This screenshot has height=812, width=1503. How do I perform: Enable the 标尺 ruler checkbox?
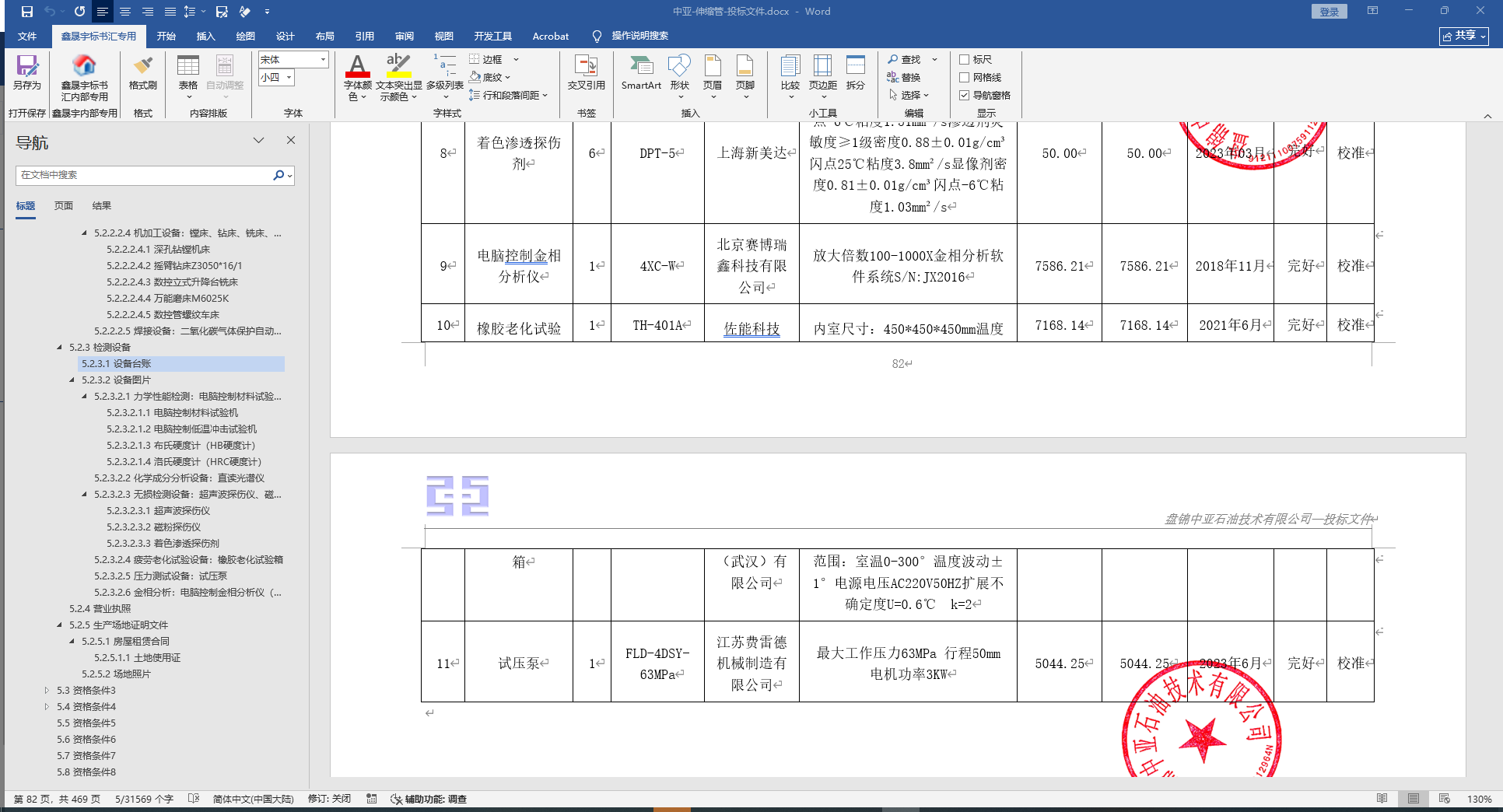pos(964,59)
